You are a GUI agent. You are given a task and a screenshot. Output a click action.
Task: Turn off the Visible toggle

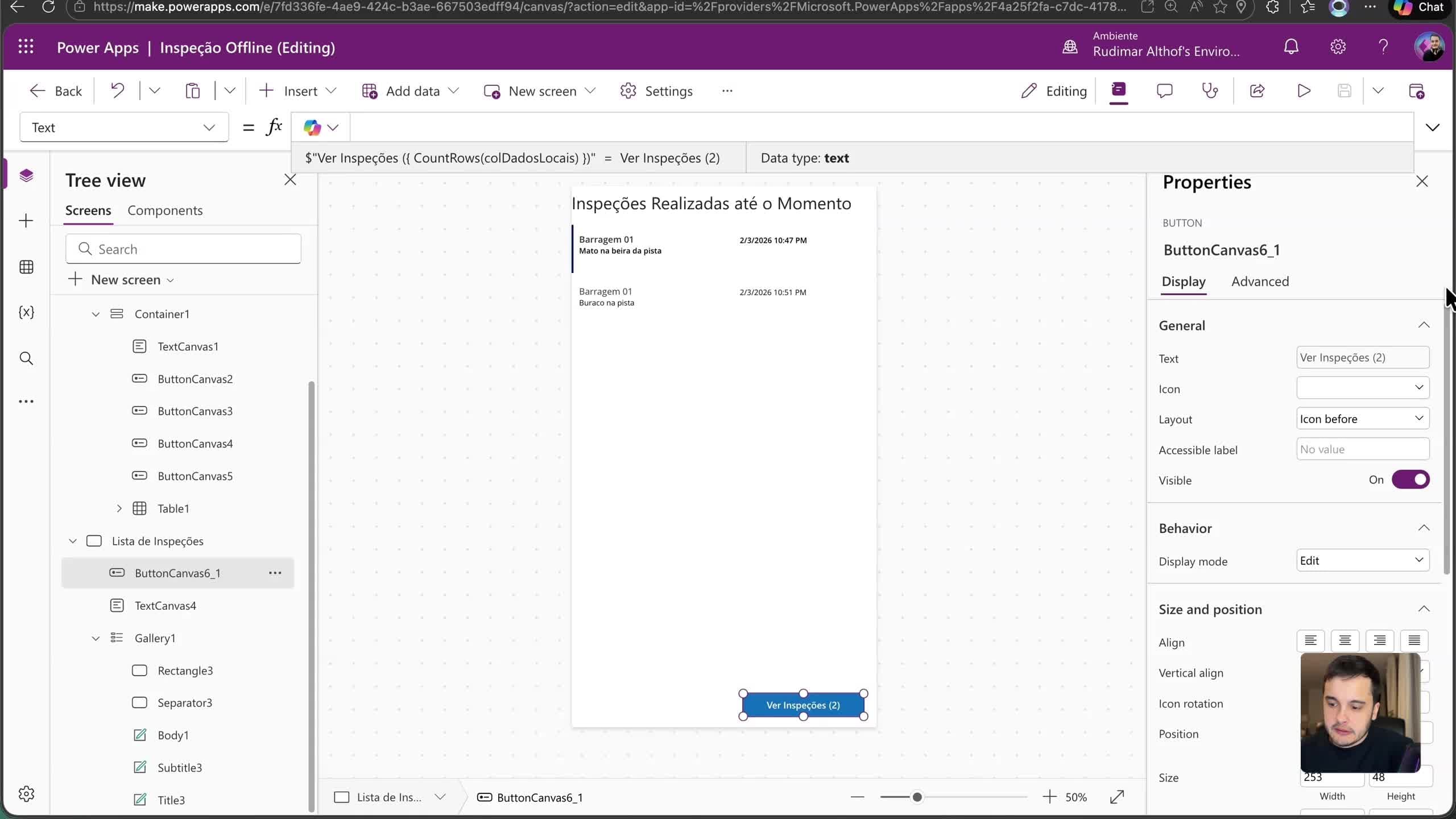tap(1411, 479)
